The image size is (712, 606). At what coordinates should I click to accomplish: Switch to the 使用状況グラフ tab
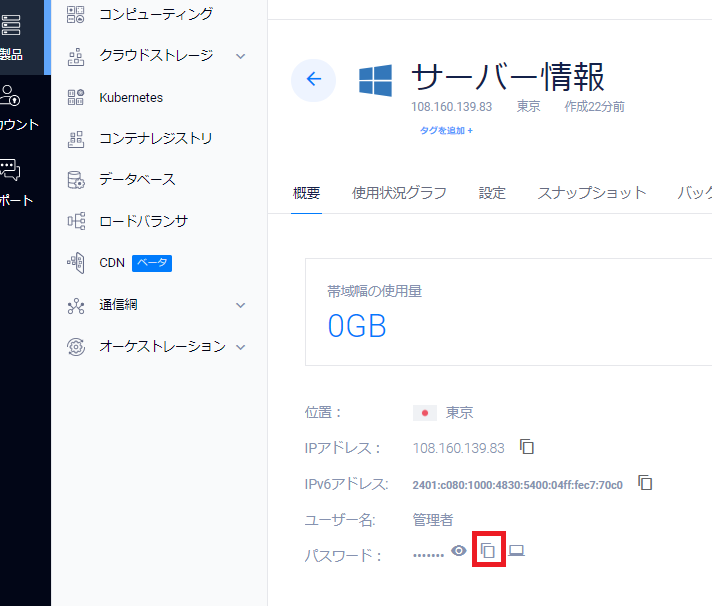(399, 193)
